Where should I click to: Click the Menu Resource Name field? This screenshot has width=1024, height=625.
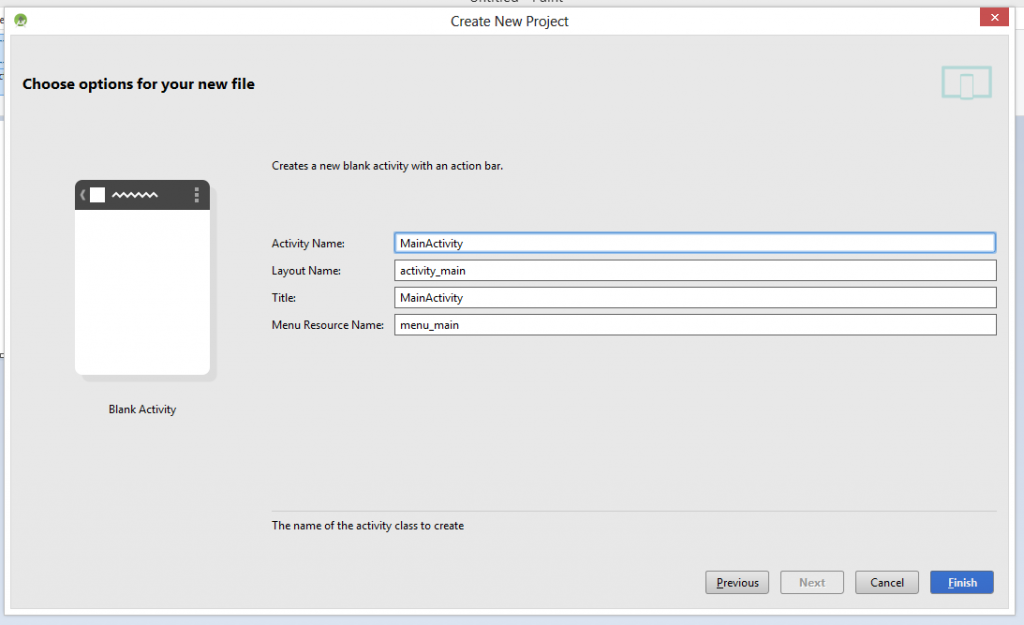694,325
